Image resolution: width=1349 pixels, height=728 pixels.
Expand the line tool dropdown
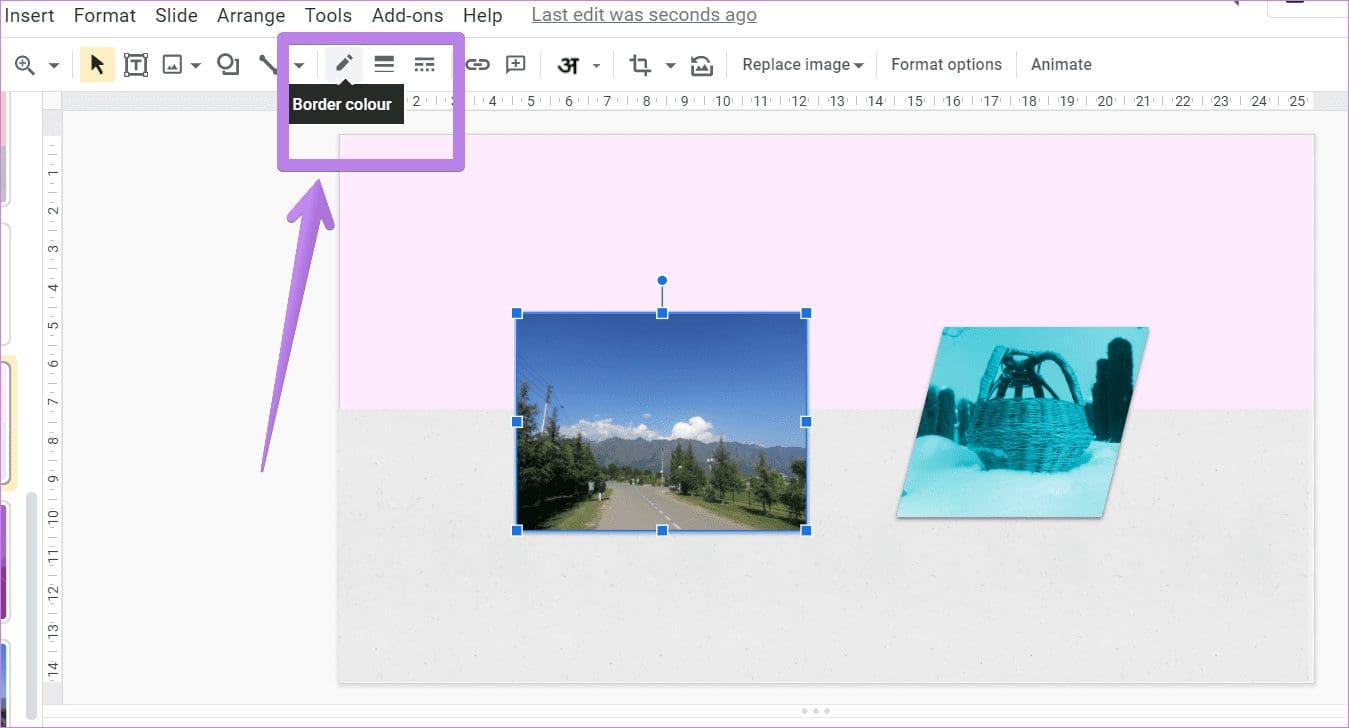point(298,64)
